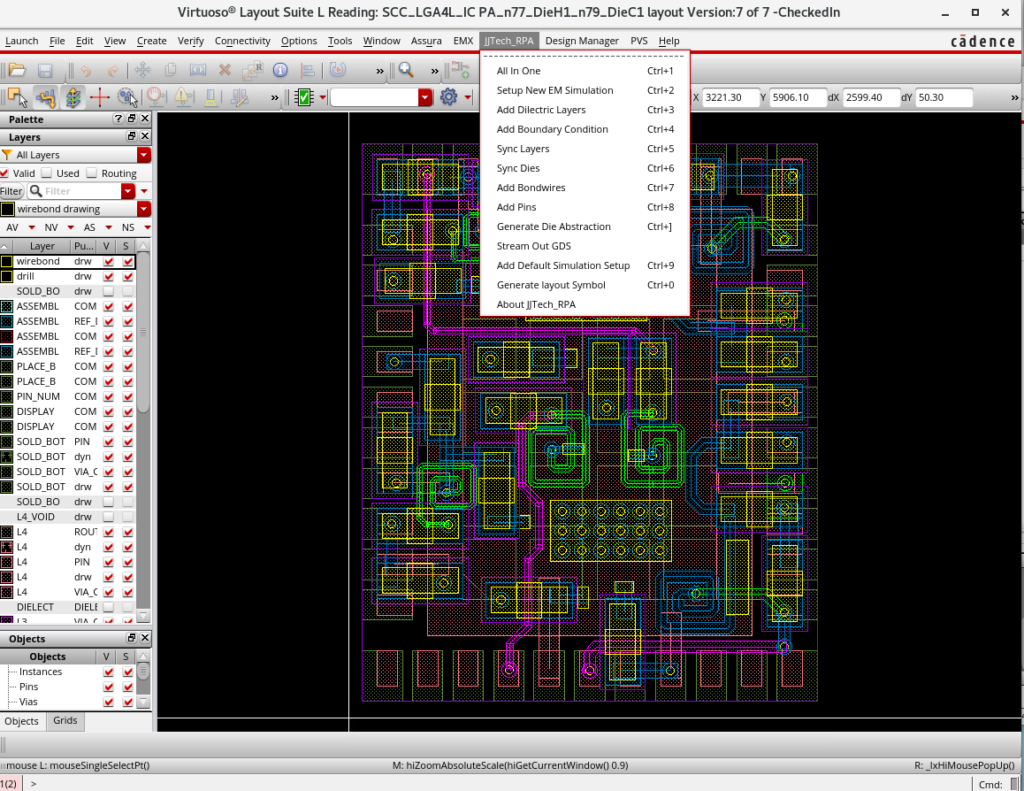The width and height of the screenshot is (1024, 791).
Task: Click the green chip checkmark icon
Action: 304,97
